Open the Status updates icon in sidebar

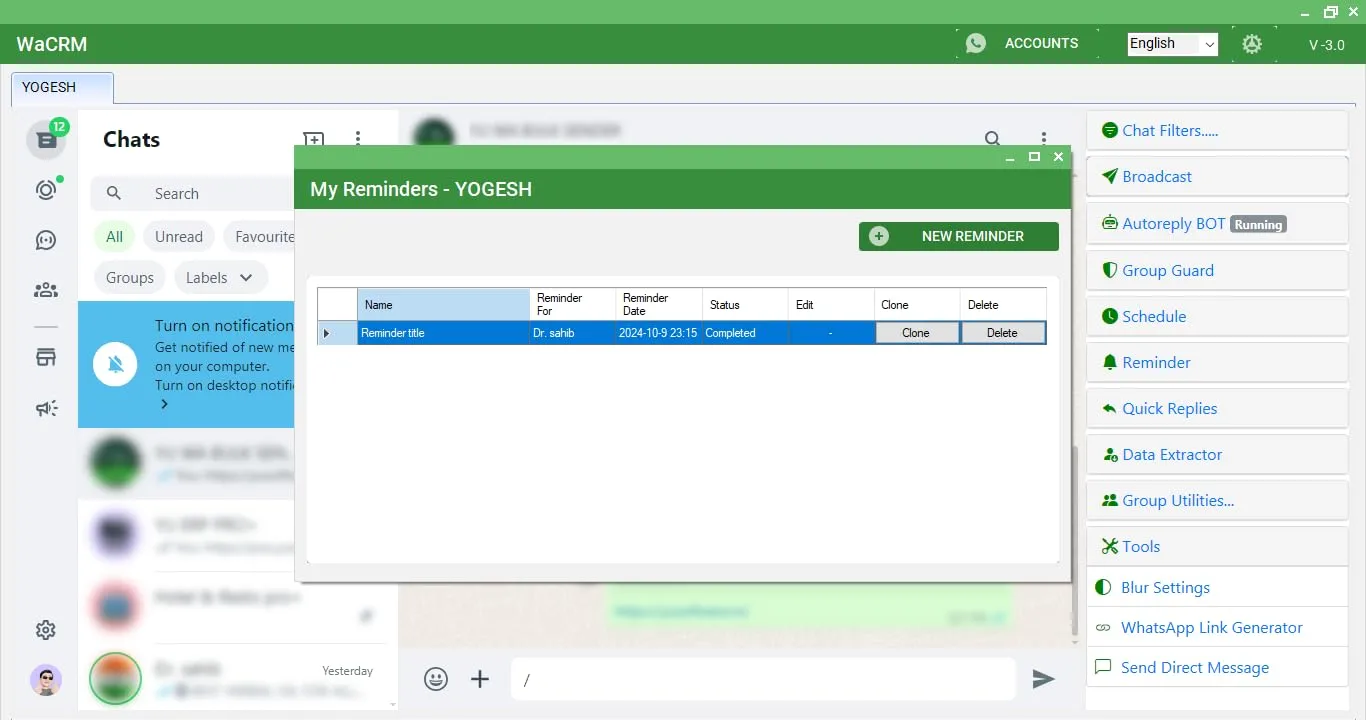[x=46, y=190]
